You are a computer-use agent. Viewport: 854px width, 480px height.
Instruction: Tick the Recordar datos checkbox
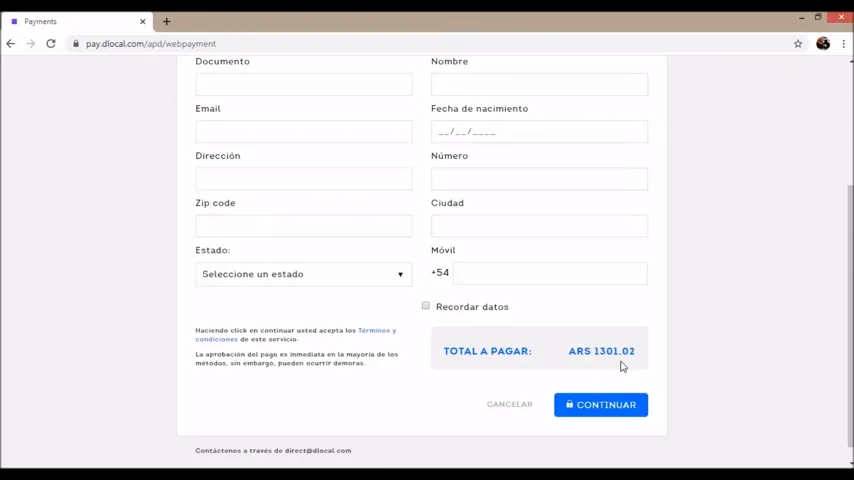pos(425,306)
